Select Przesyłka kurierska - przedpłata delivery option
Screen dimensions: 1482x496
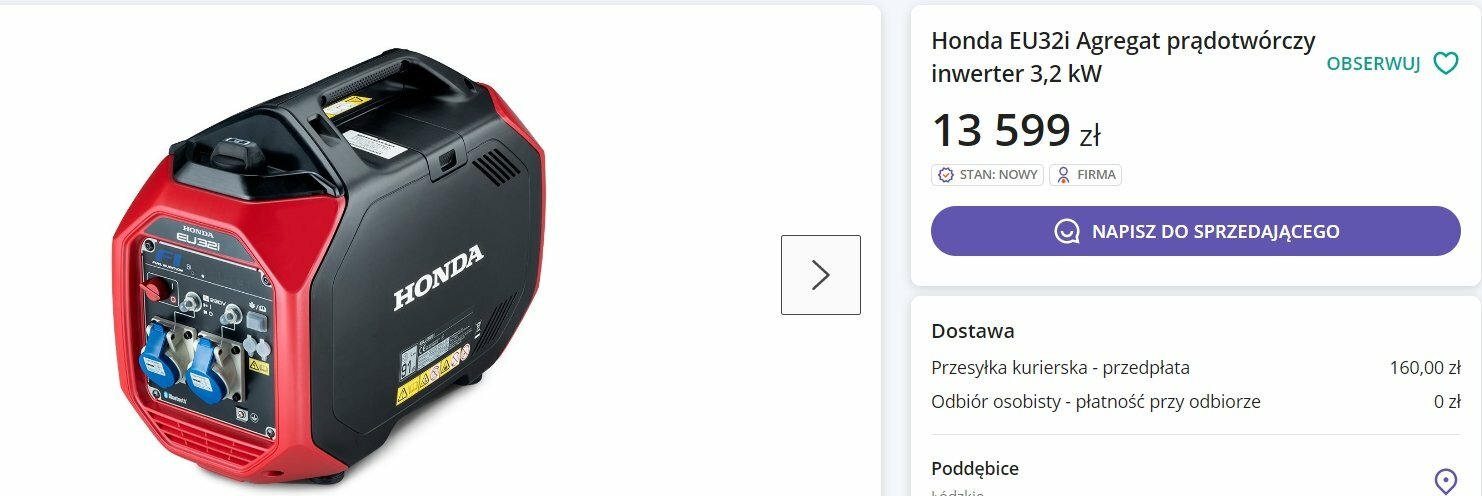[x=1060, y=368]
